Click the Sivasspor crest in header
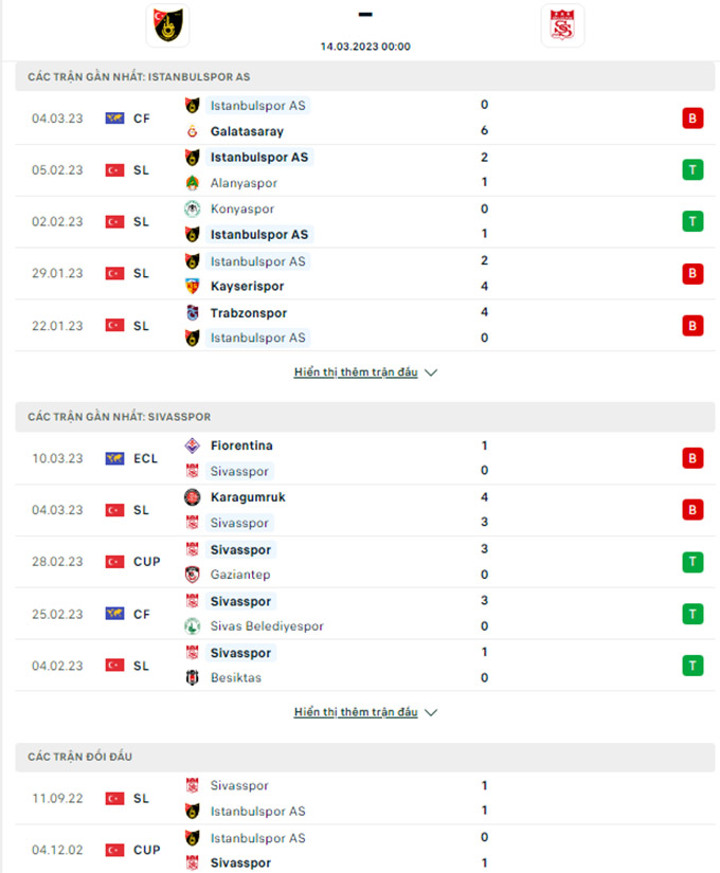 coord(562,26)
